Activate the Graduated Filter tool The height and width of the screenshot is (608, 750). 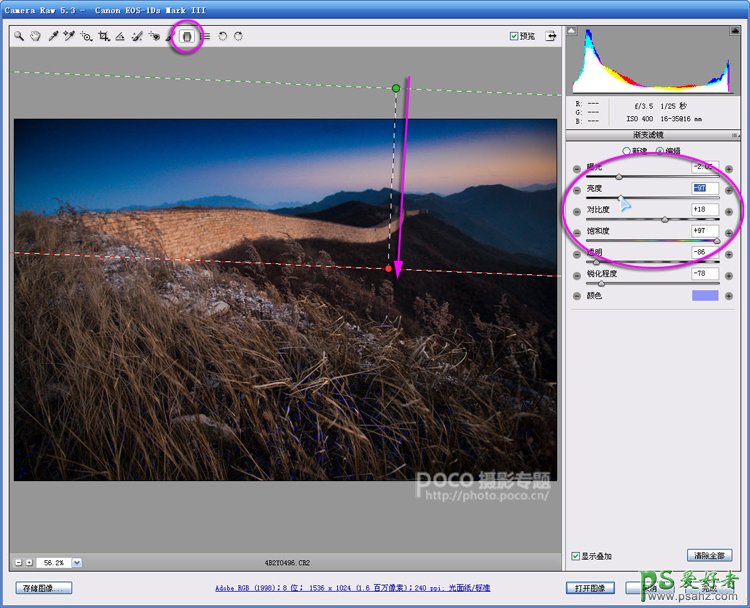(187, 36)
